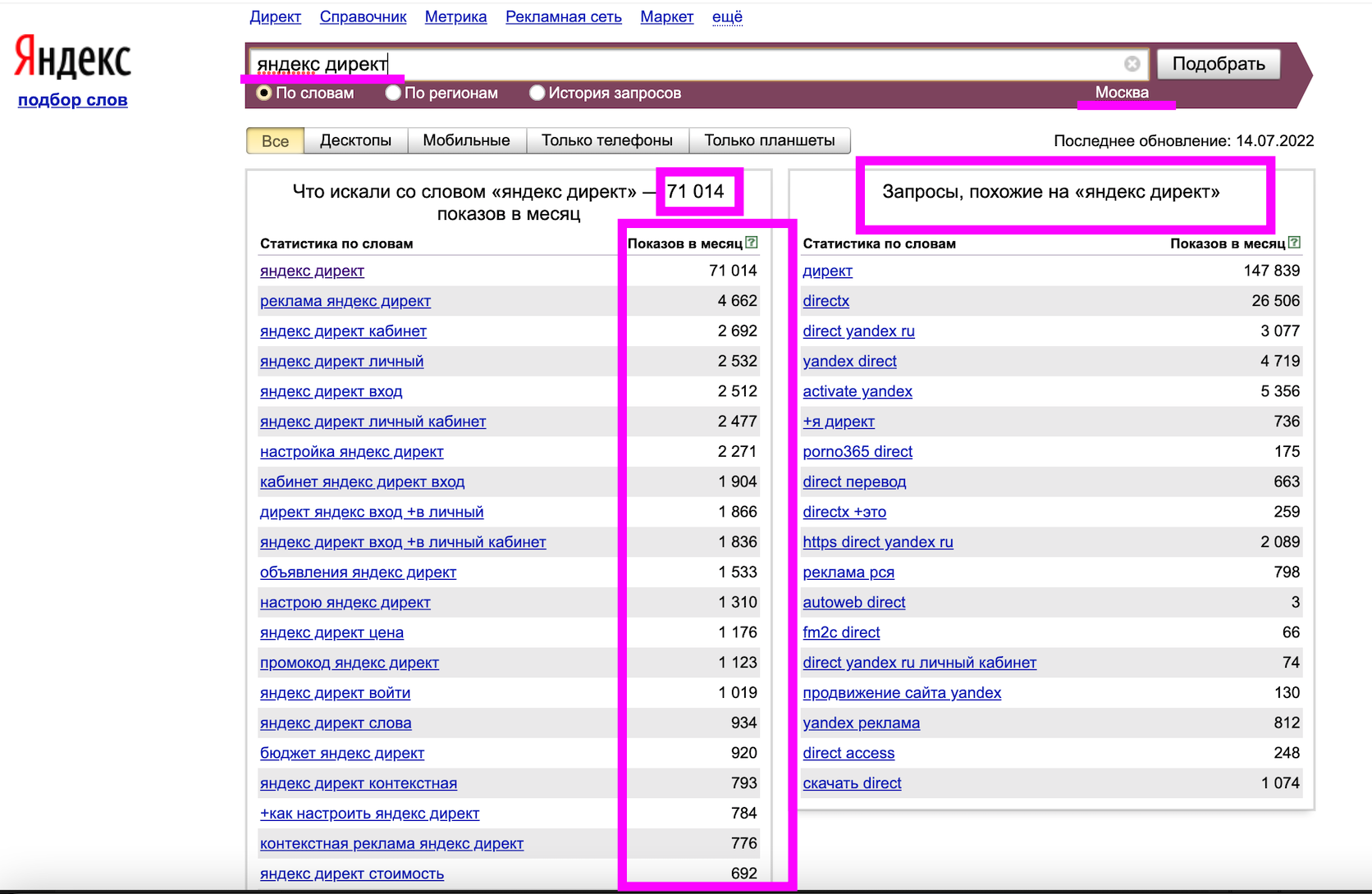Viewport: 1372px width, 894px height.
Task: Open 'яндекс директ личный кабинет' link
Action: pos(373,422)
